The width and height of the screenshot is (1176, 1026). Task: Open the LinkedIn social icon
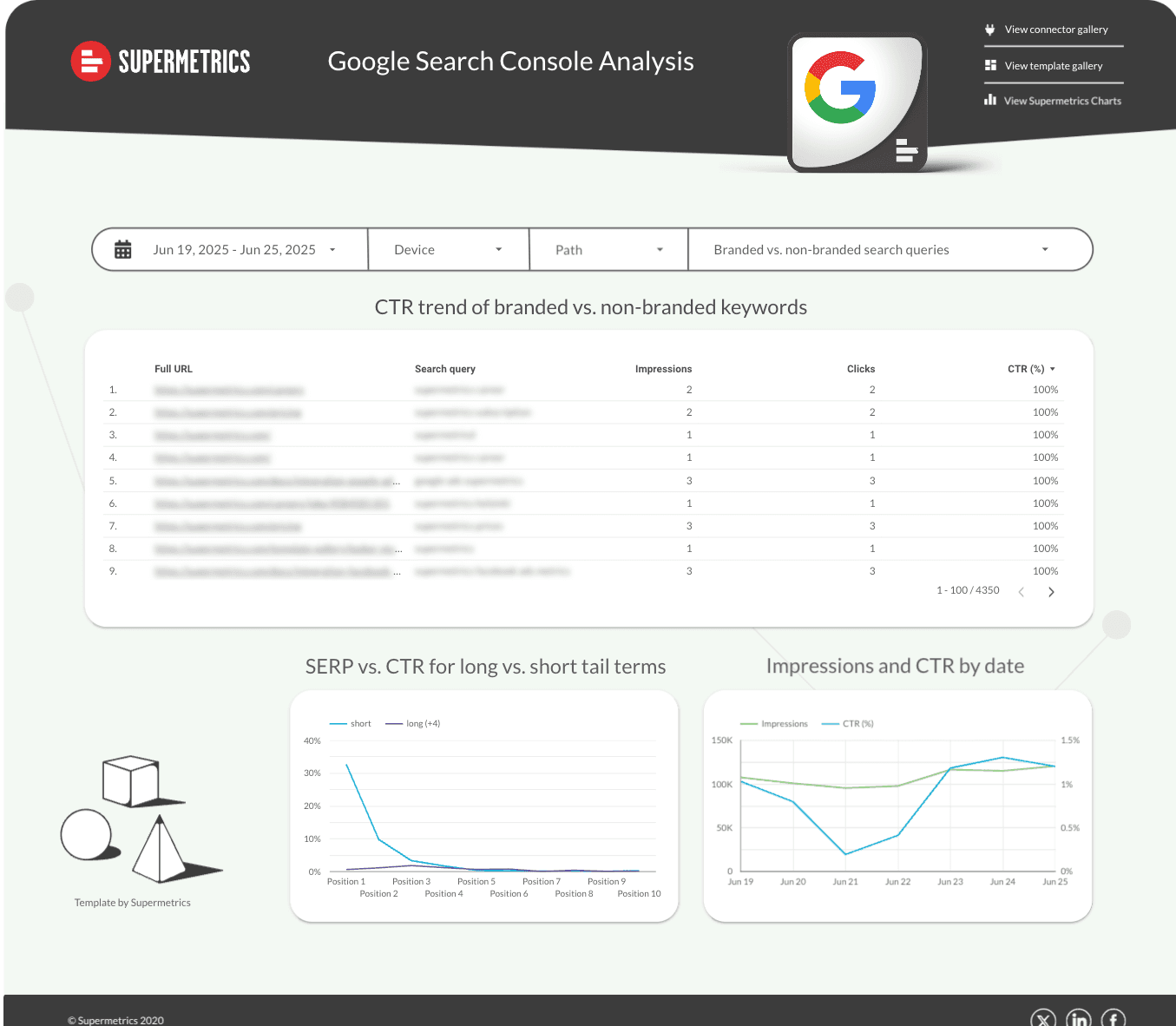[x=1079, y=1020]
